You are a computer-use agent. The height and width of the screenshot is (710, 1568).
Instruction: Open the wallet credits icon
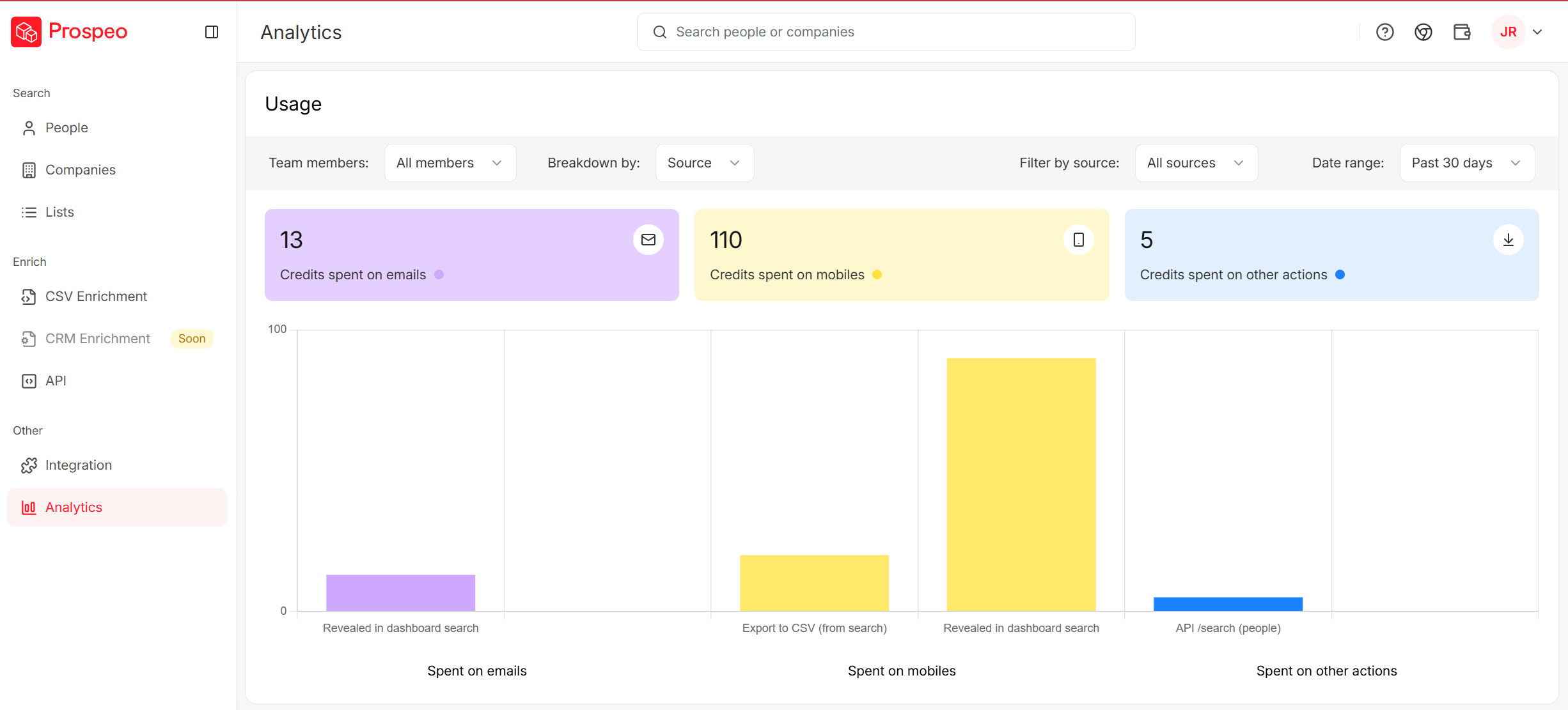pos(1462,32)
